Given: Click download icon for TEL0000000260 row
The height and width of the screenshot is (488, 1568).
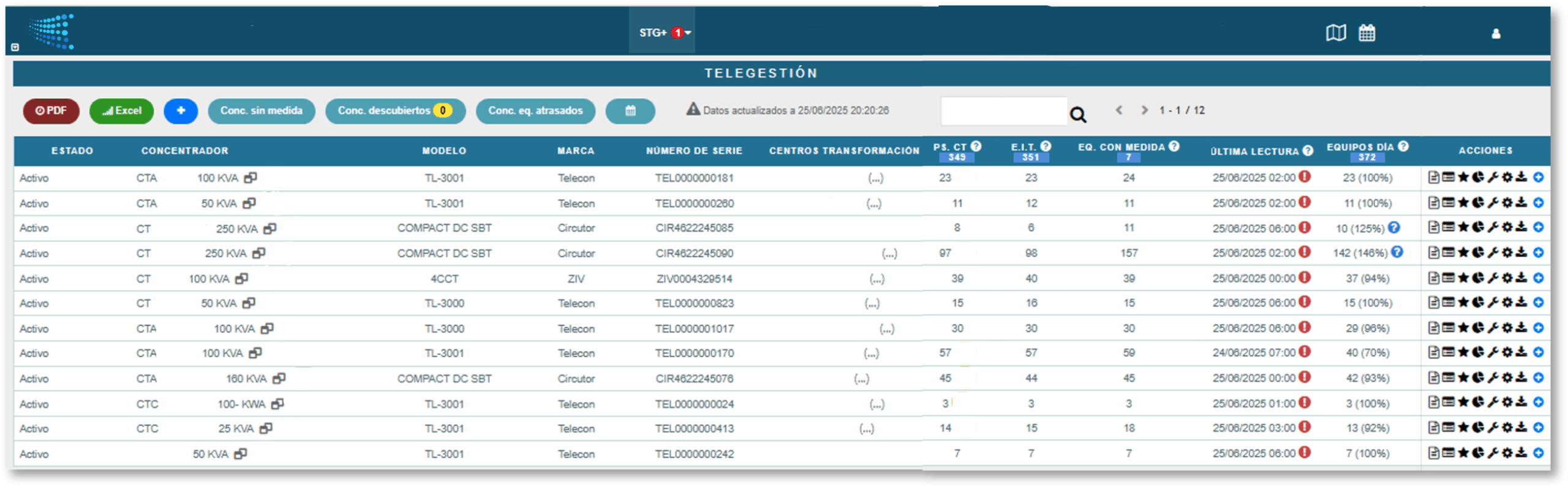Looking at the screenshot, I should tap(1521, 203).
